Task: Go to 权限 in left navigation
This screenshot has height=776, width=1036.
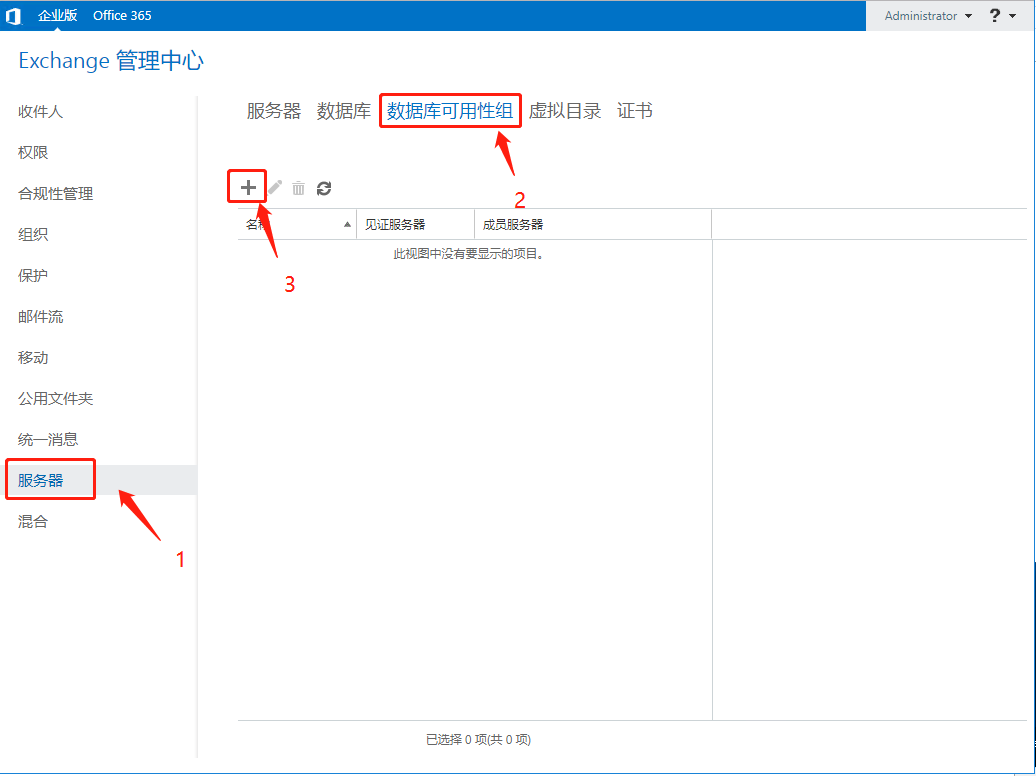Action: [33, 153]
